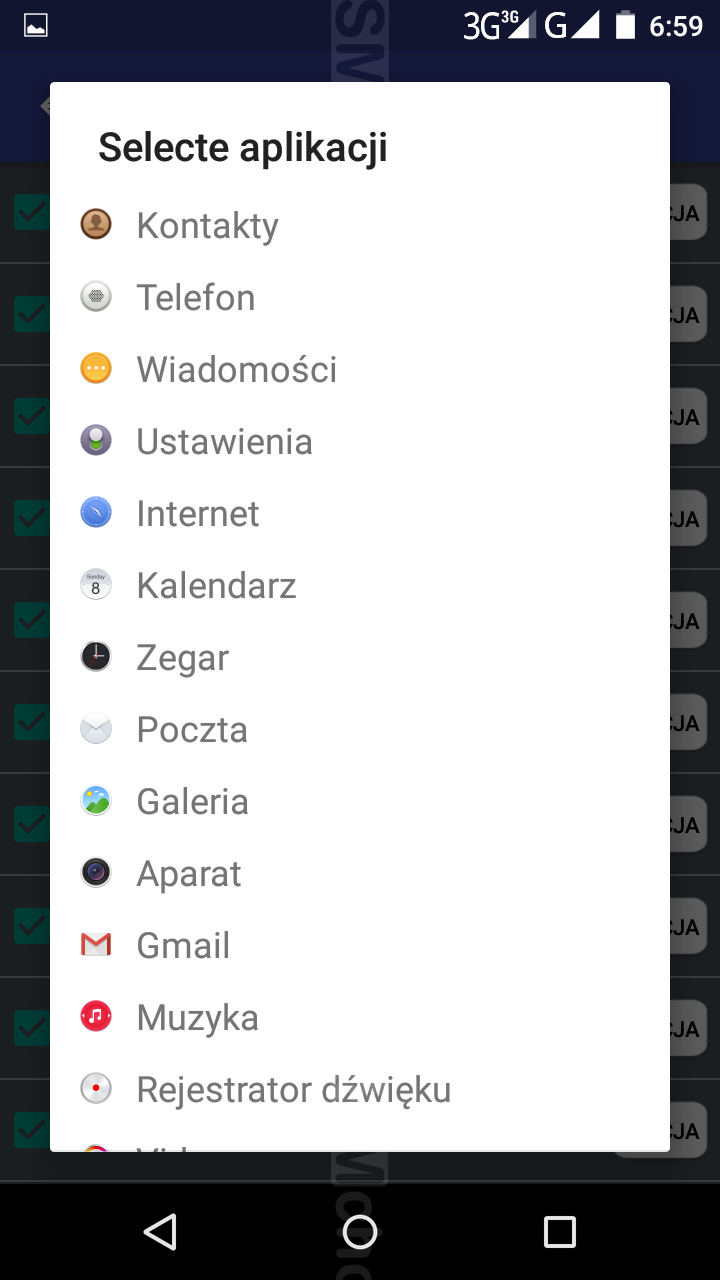Tap the blue Internet compass icon
720x1280 pixels.
coord(96,513)
